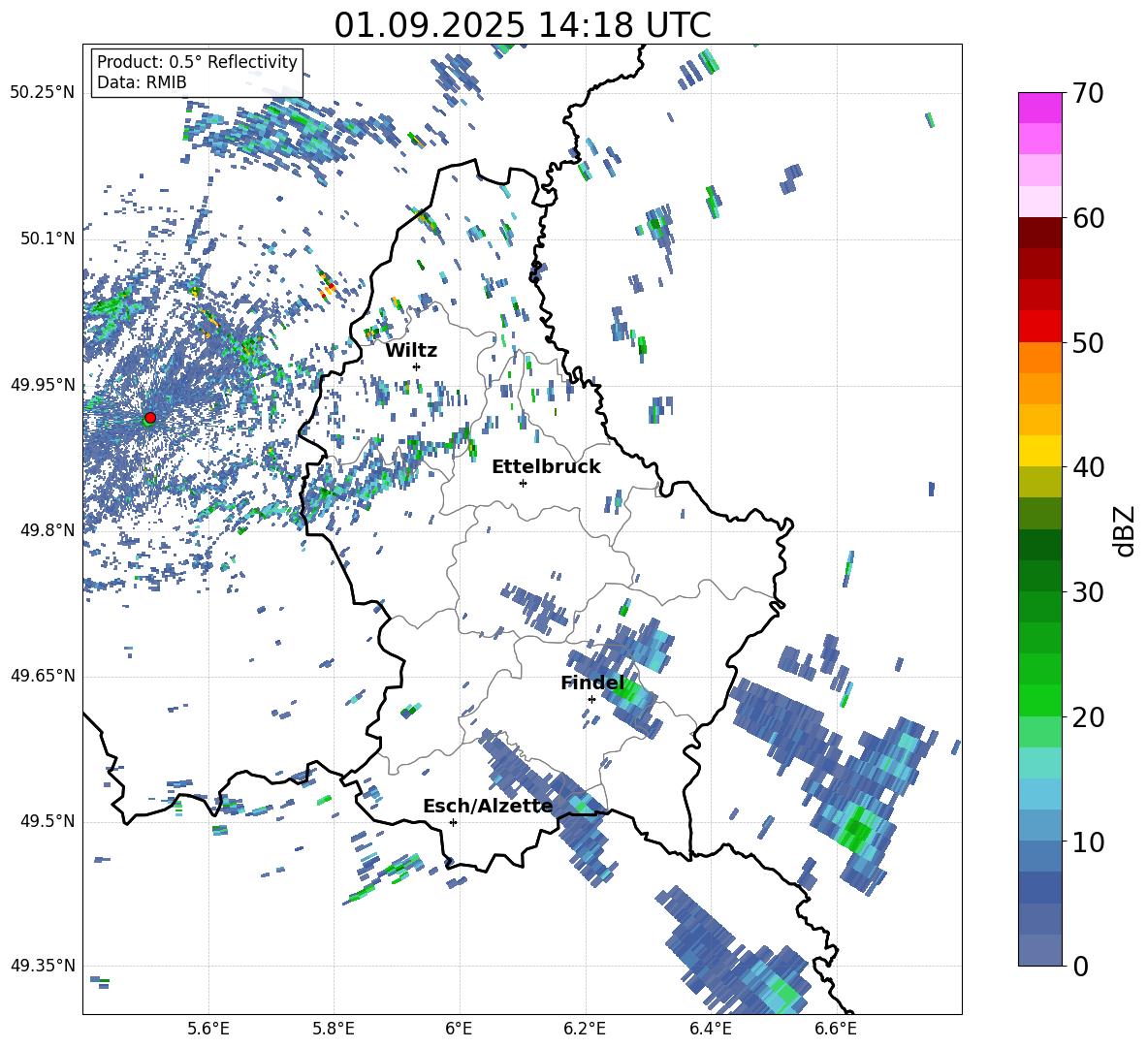This screenshot has height=1048, width=1148.
Task: Click the 6.4°E longitude label
Action: pos(710,1029)
